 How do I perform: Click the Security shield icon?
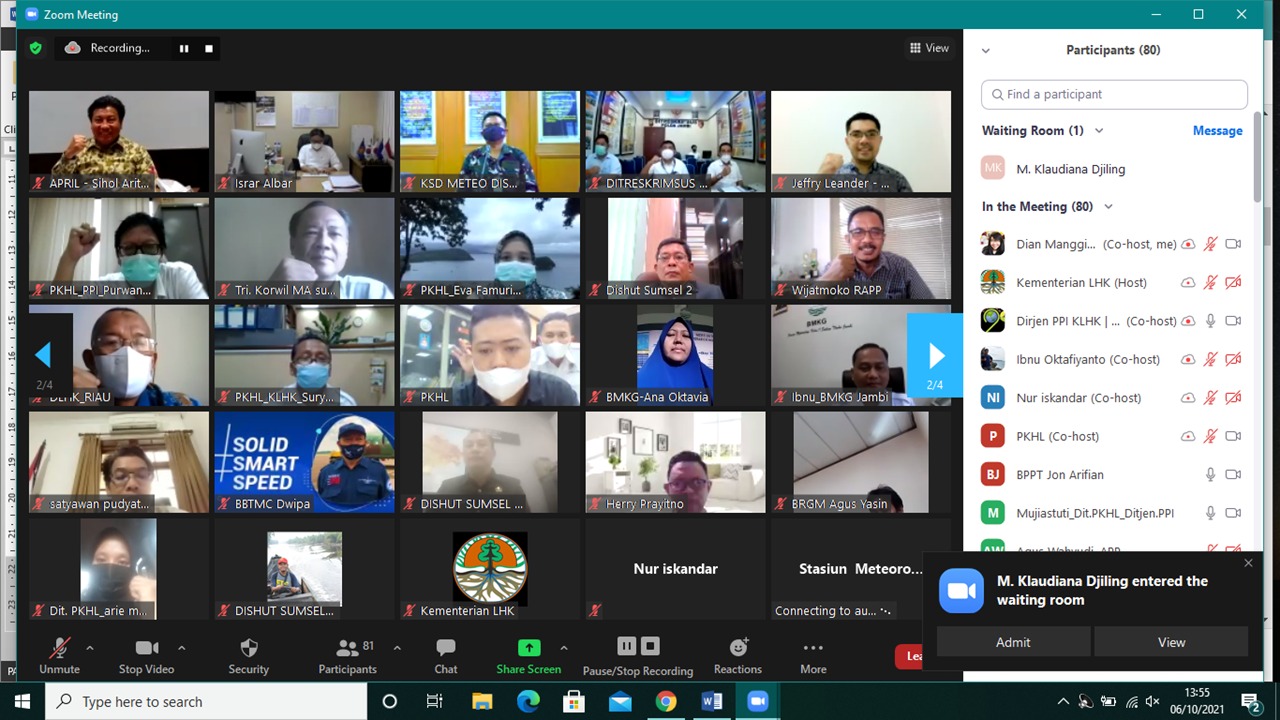(x=249, y=648)
